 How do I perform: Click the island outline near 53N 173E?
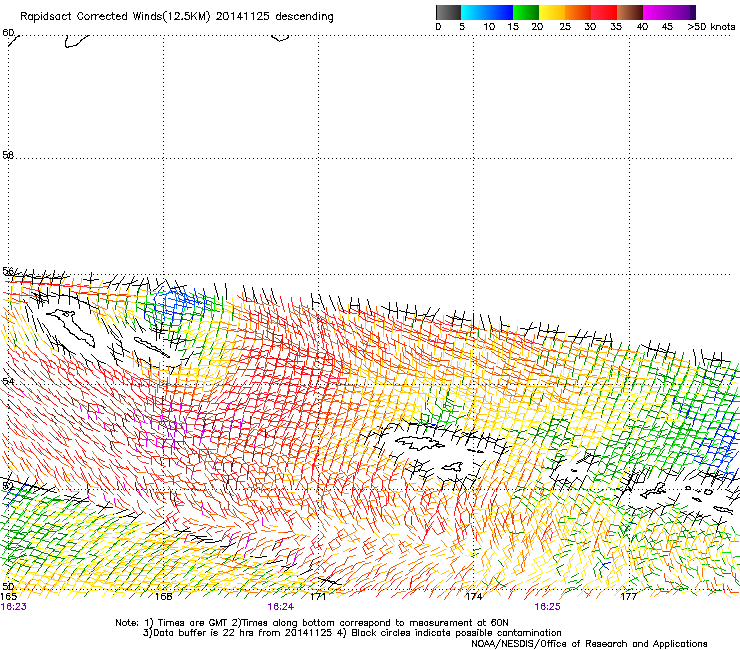point(420,442)
